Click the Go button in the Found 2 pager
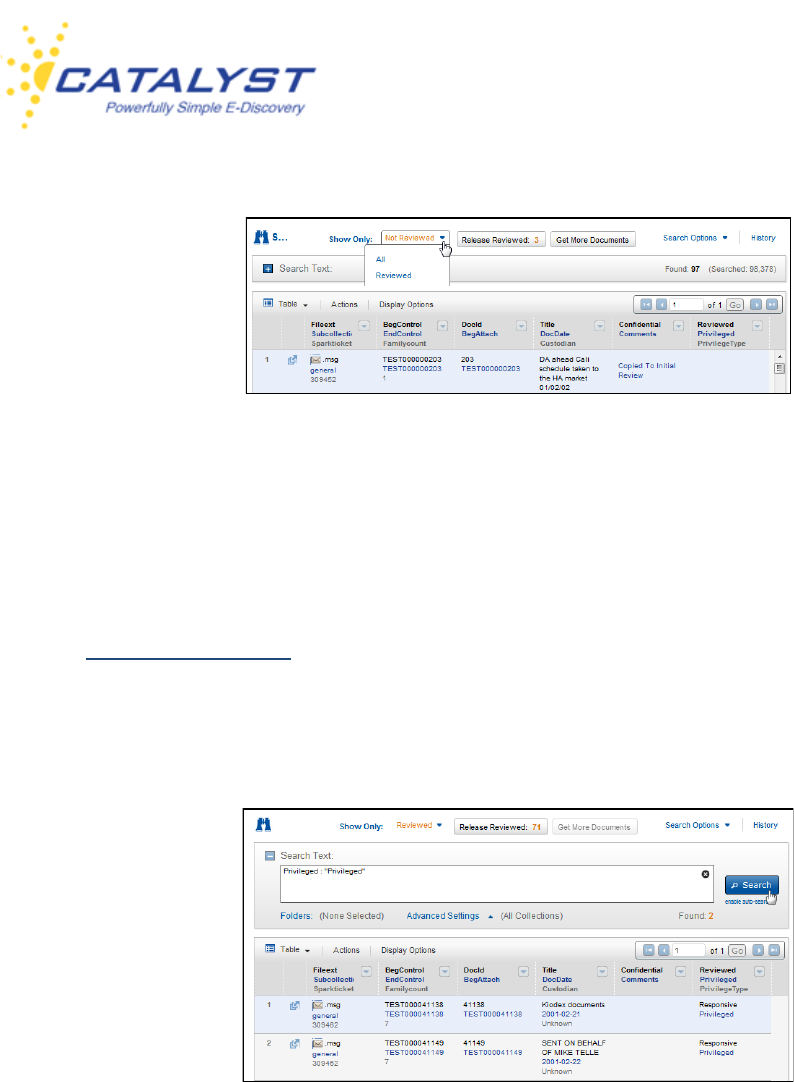Screen dimensions: 794x1082 tap(737, 950)
